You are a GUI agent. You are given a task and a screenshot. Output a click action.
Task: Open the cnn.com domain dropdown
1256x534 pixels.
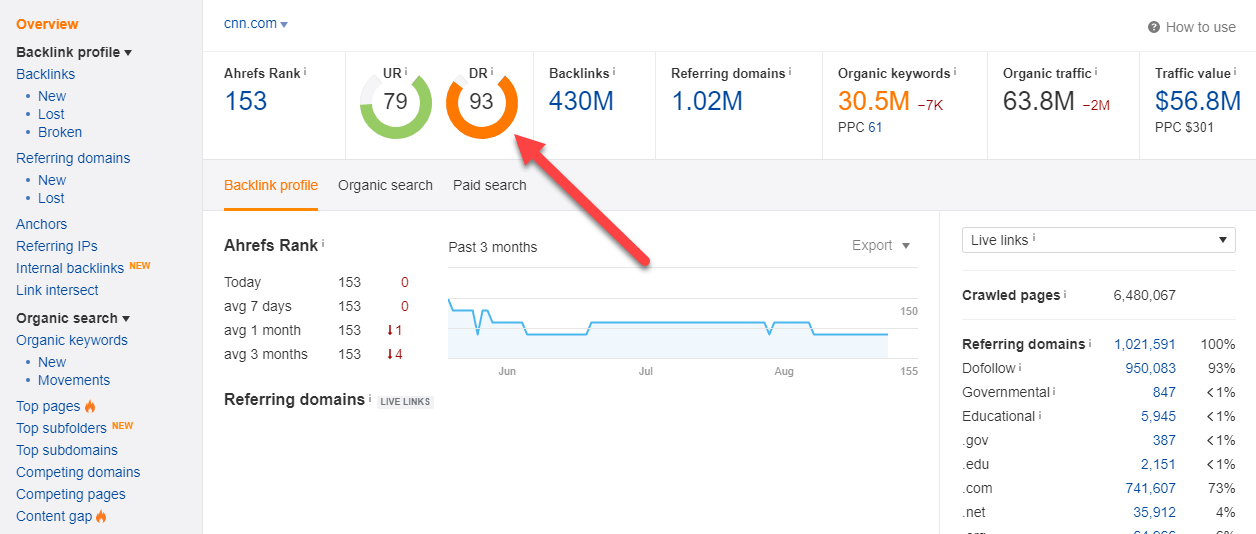coord(256,24)
